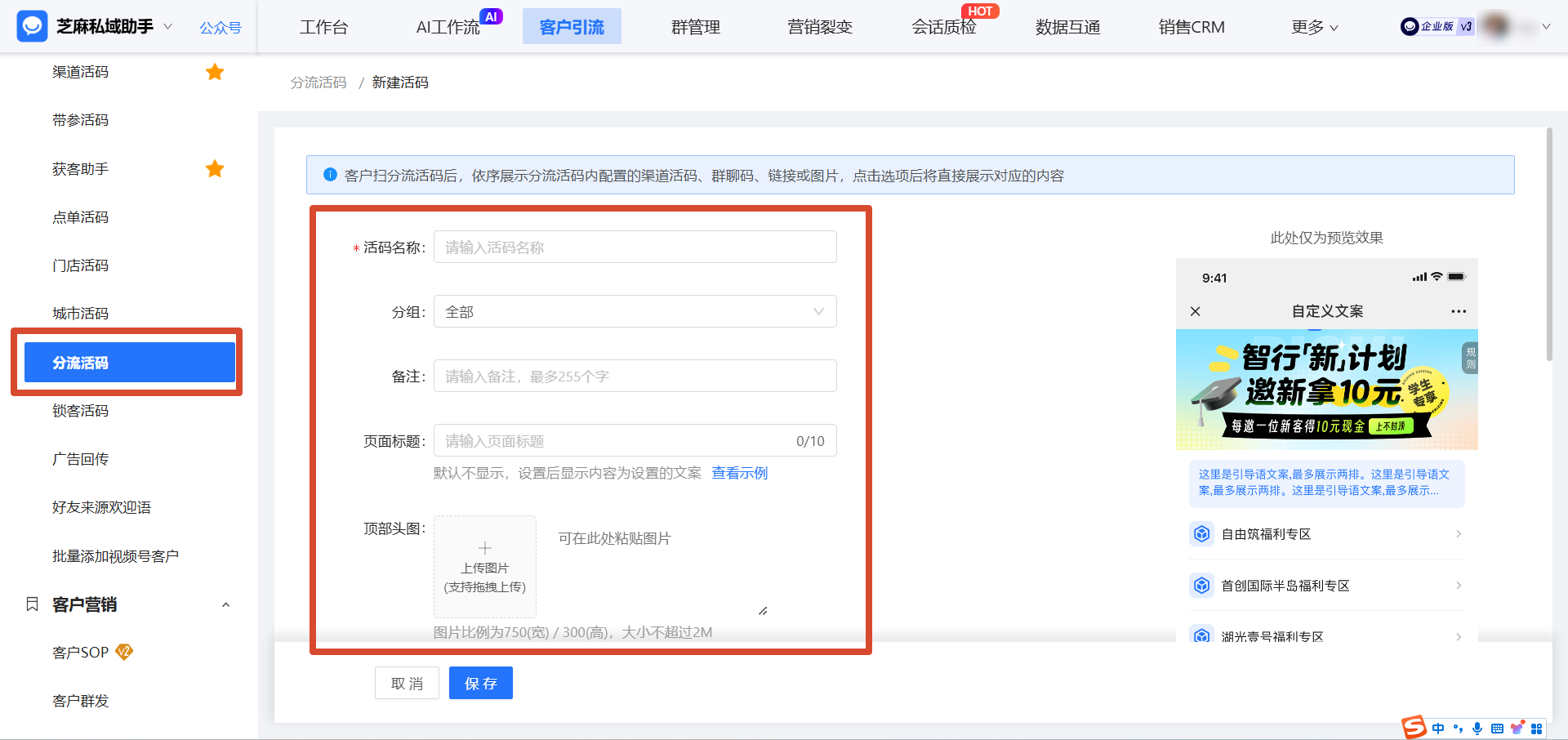Click the soft keyboard icon in IME bar
The width and height of the screenshot is (1568, 740).
1497,729
